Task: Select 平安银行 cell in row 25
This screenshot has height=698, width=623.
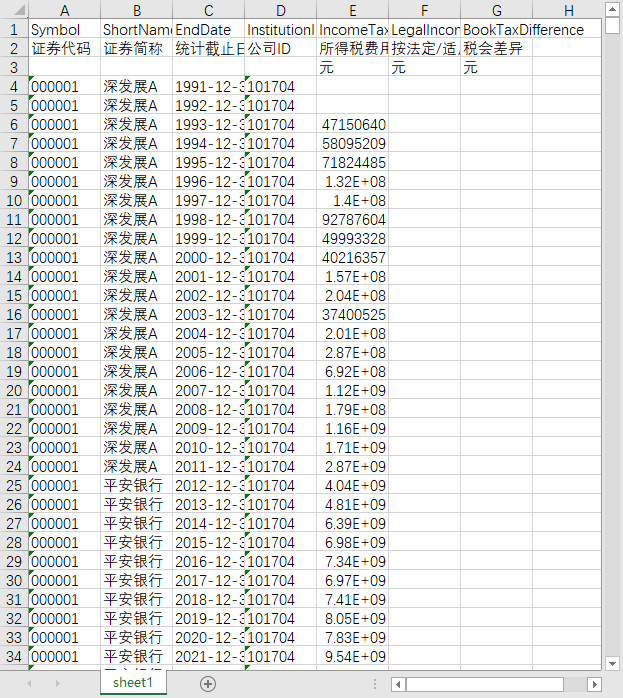Action: click(x=137, y=485)
